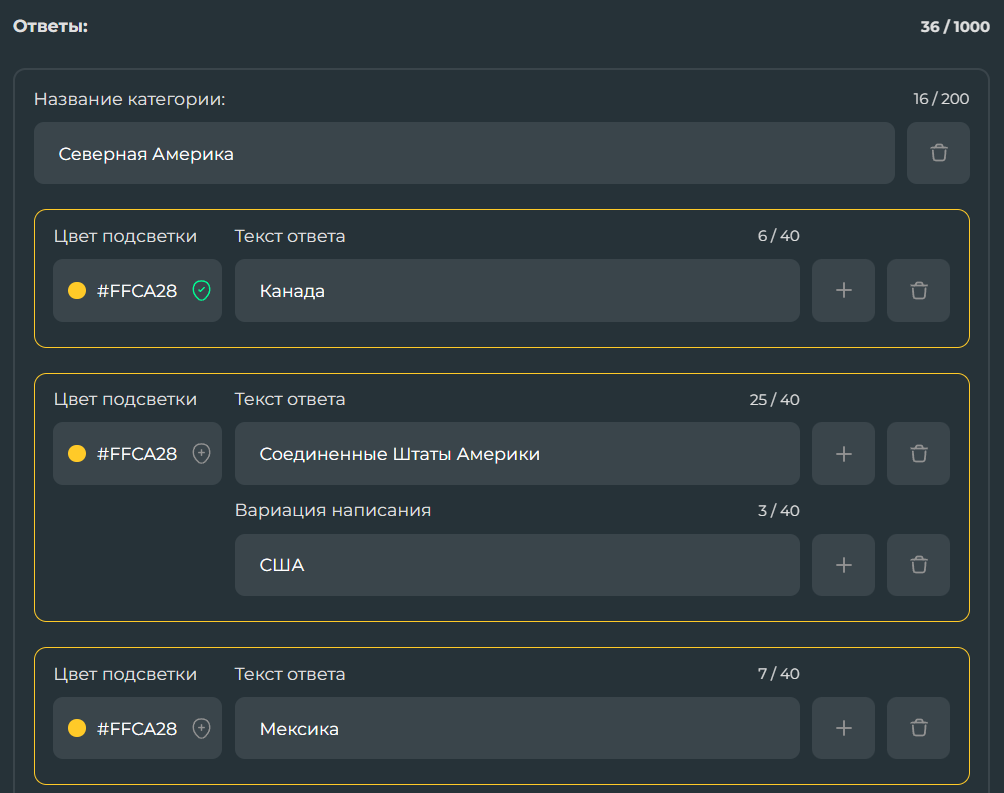
Task: Click the США variation input field
Action: pos(517,565)
